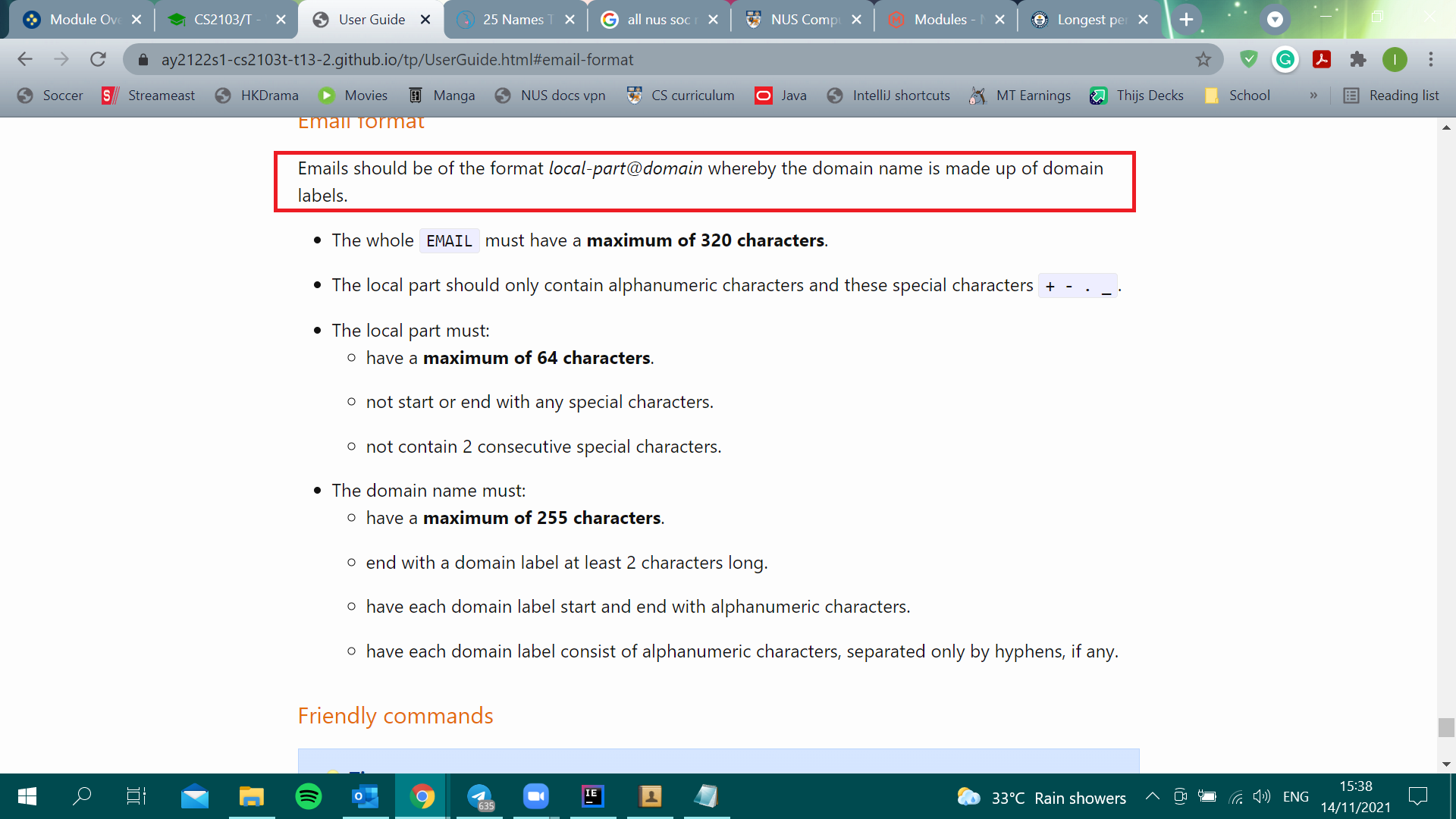Click the vertical scrollbar thumb
Viewport: 1456px width, 819px height.
[1446, 727]
